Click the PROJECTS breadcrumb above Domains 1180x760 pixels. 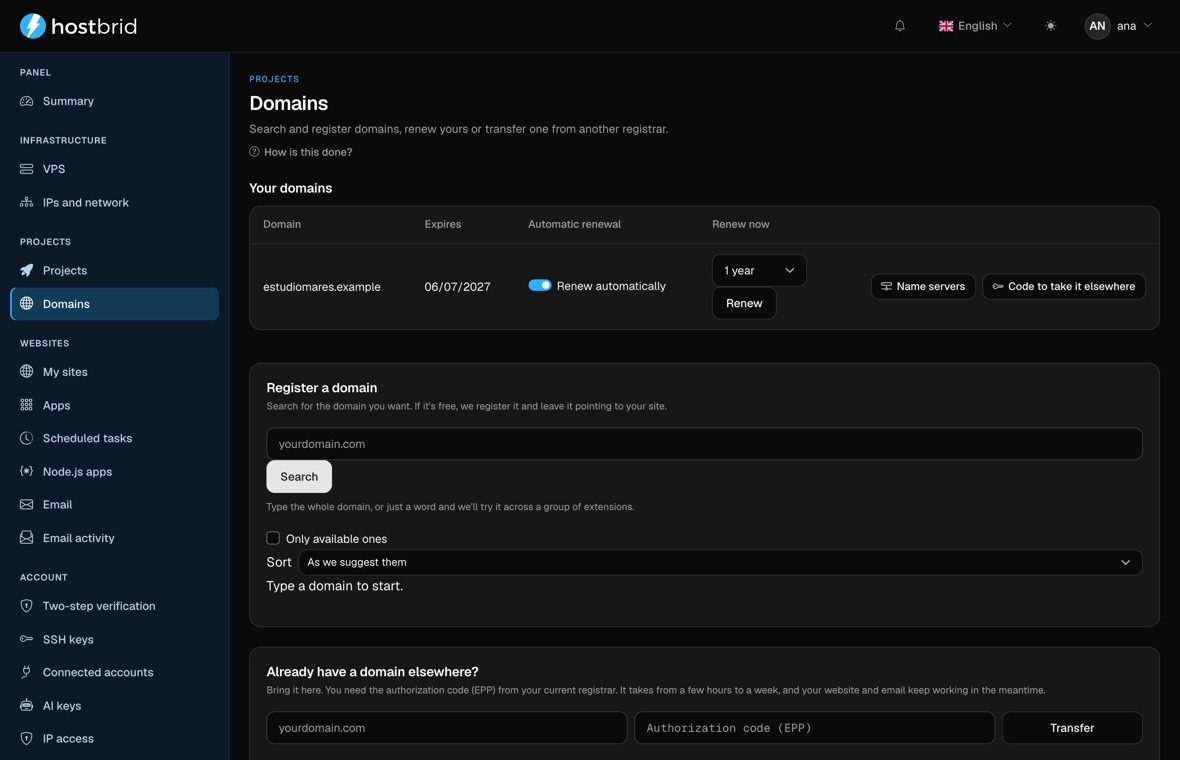point(274,79)
